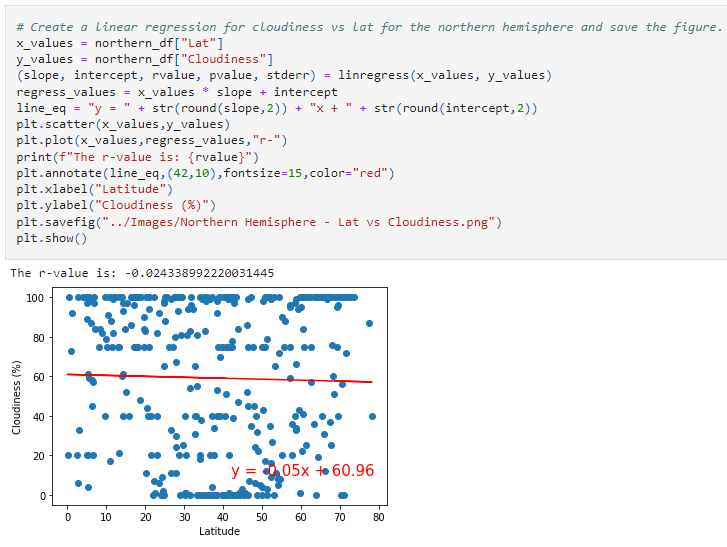Image resolution: width=727 pixels, height=547 pixels.
Task: Click the Latitude x-axis label
Action: [x=219, y=531]
